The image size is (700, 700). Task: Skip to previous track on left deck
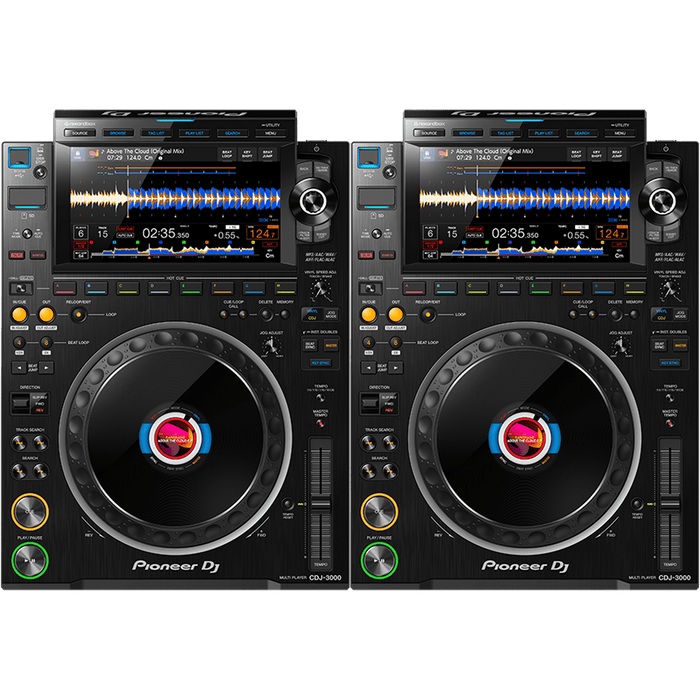[x=19, y=443]
